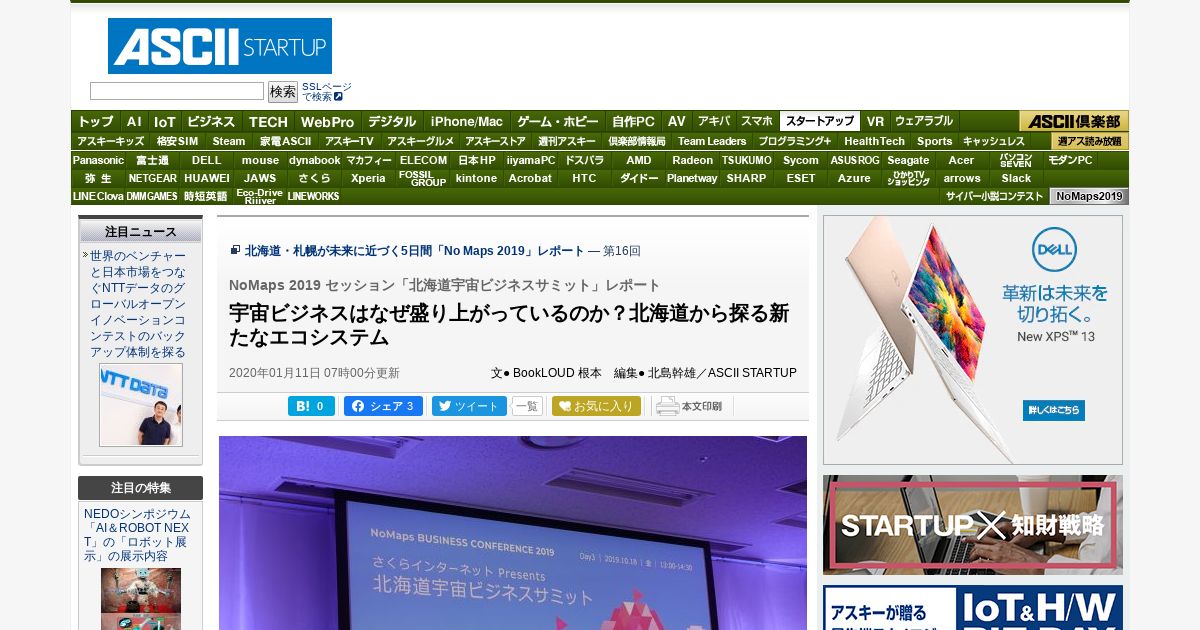The height and width of the screenshot is (630, 1200).
Task: Click the robot exhibit thumbnail
Action: (x=141, y=598)
